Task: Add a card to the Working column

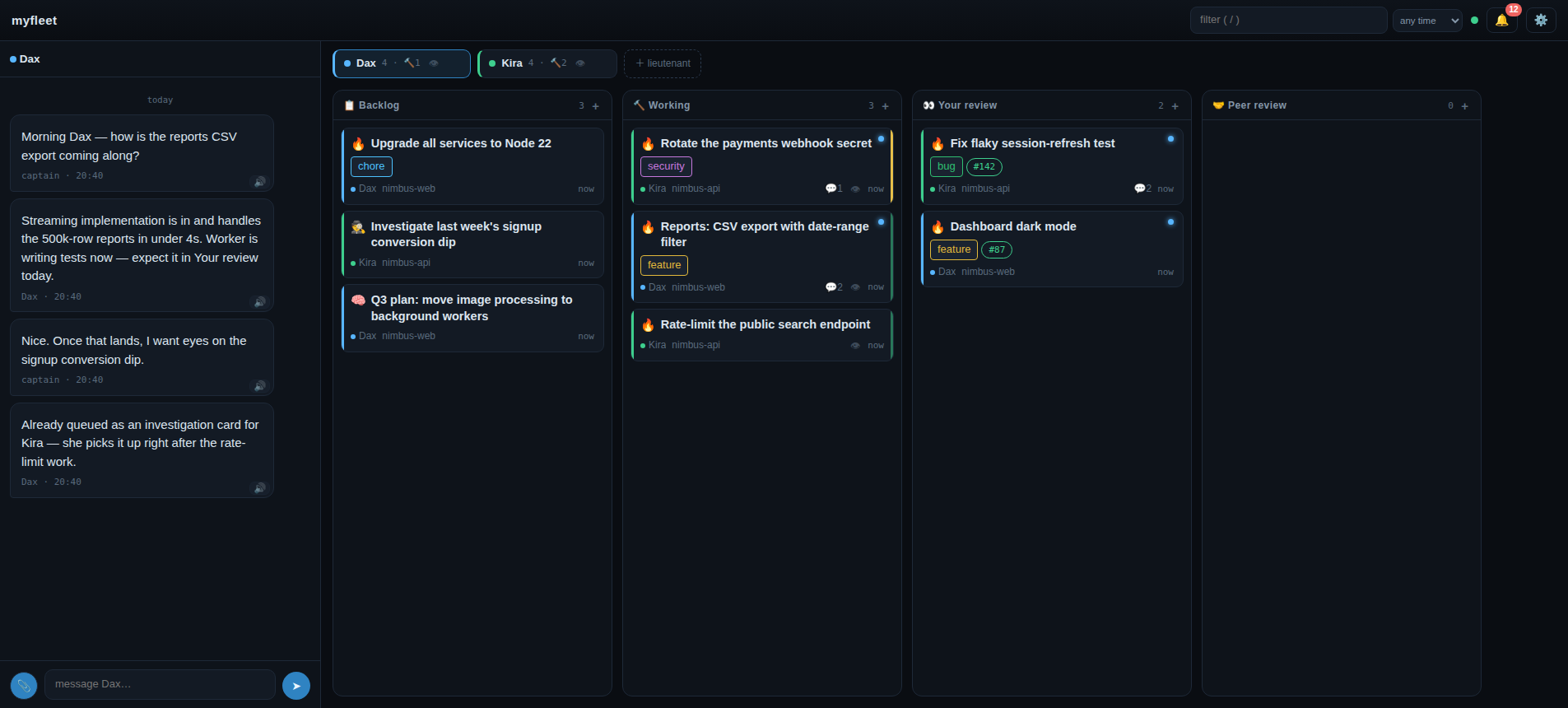Action: pos(886,106)
